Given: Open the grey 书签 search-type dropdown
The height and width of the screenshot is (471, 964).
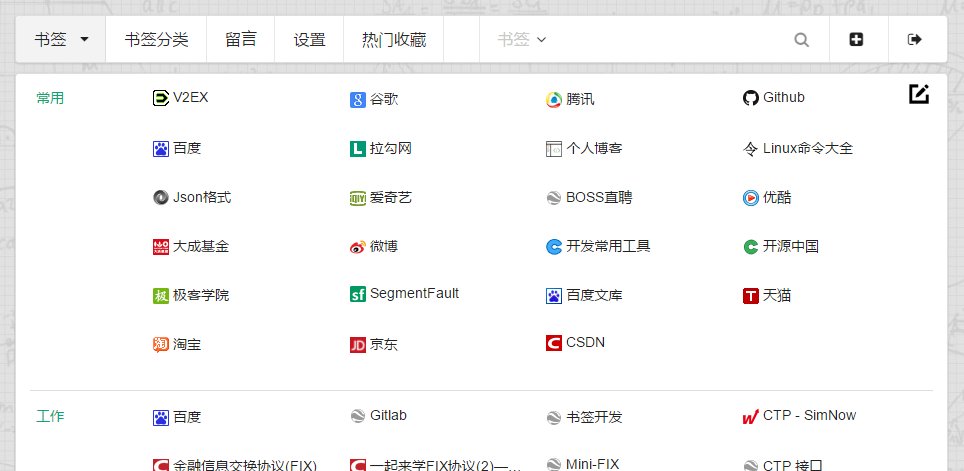Looking at the screenshot, I should pyautogui.click(x=522, y=40).
